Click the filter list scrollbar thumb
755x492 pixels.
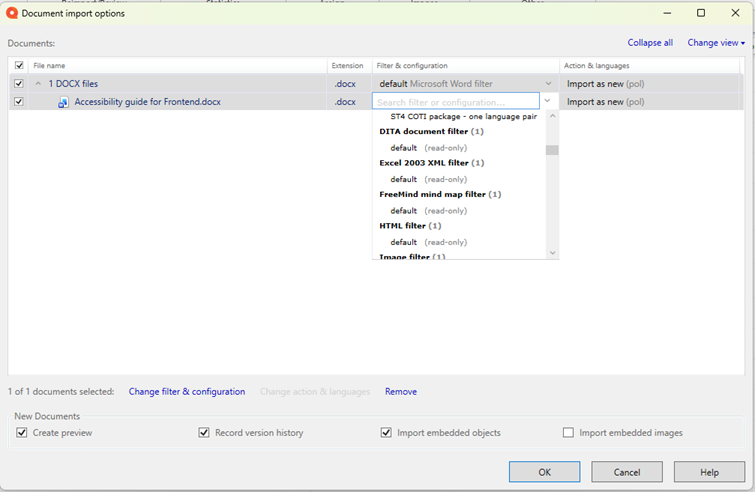(552, 150)
